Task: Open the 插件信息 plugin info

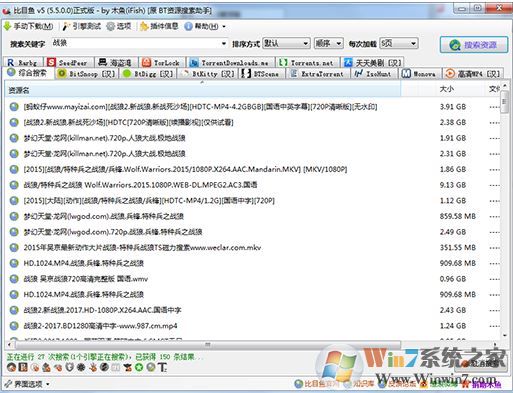Action: coord(159,26)
